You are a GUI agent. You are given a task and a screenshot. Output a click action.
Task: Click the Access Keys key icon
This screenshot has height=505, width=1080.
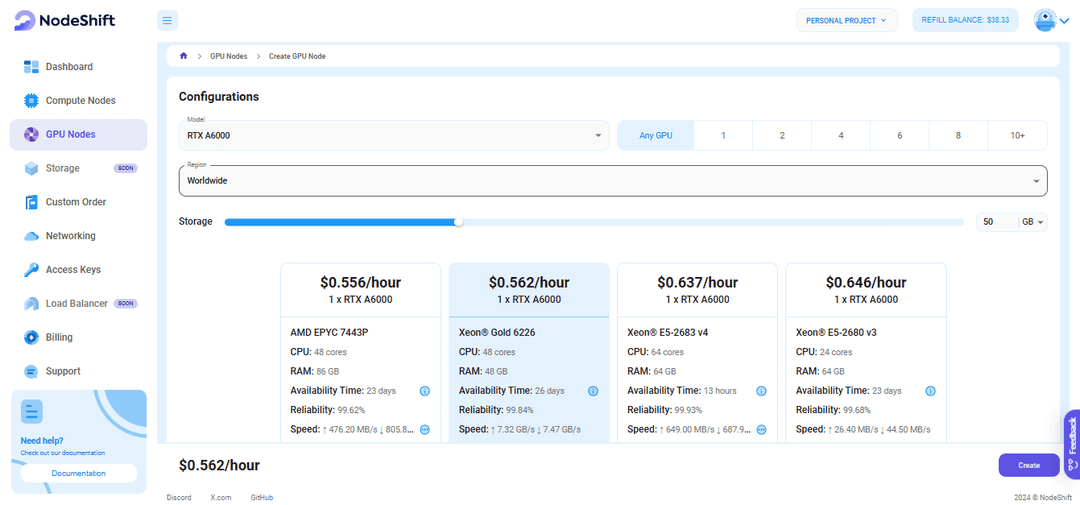click(31, 269)
